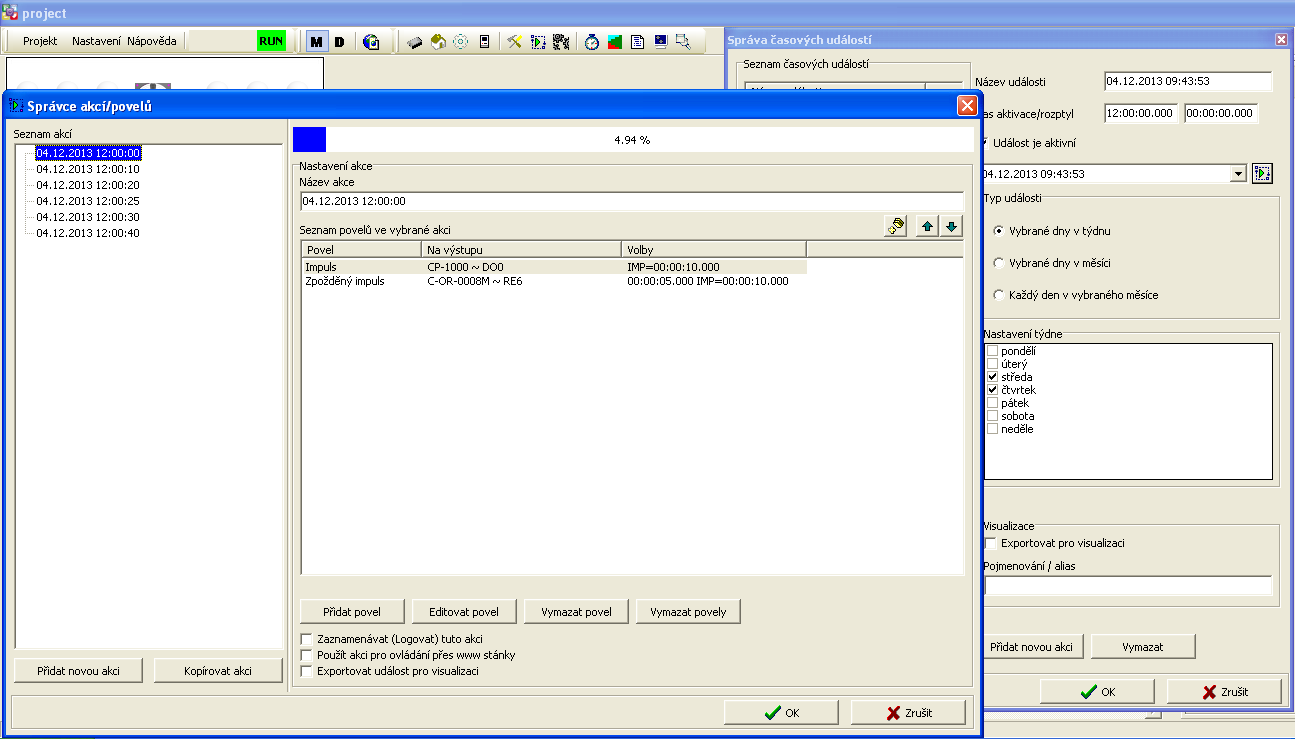The height and width of the screenshot is (740, 1295).
Task: Select the Zpožděný impuls command row
Action: click(x=555, y=281)
